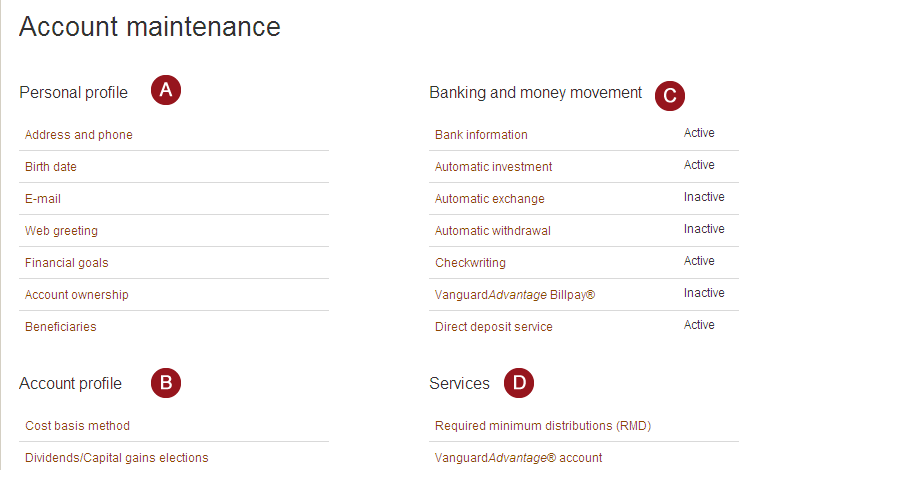
Task: Open Cost basis method
Action: click(x=77, y=425)
